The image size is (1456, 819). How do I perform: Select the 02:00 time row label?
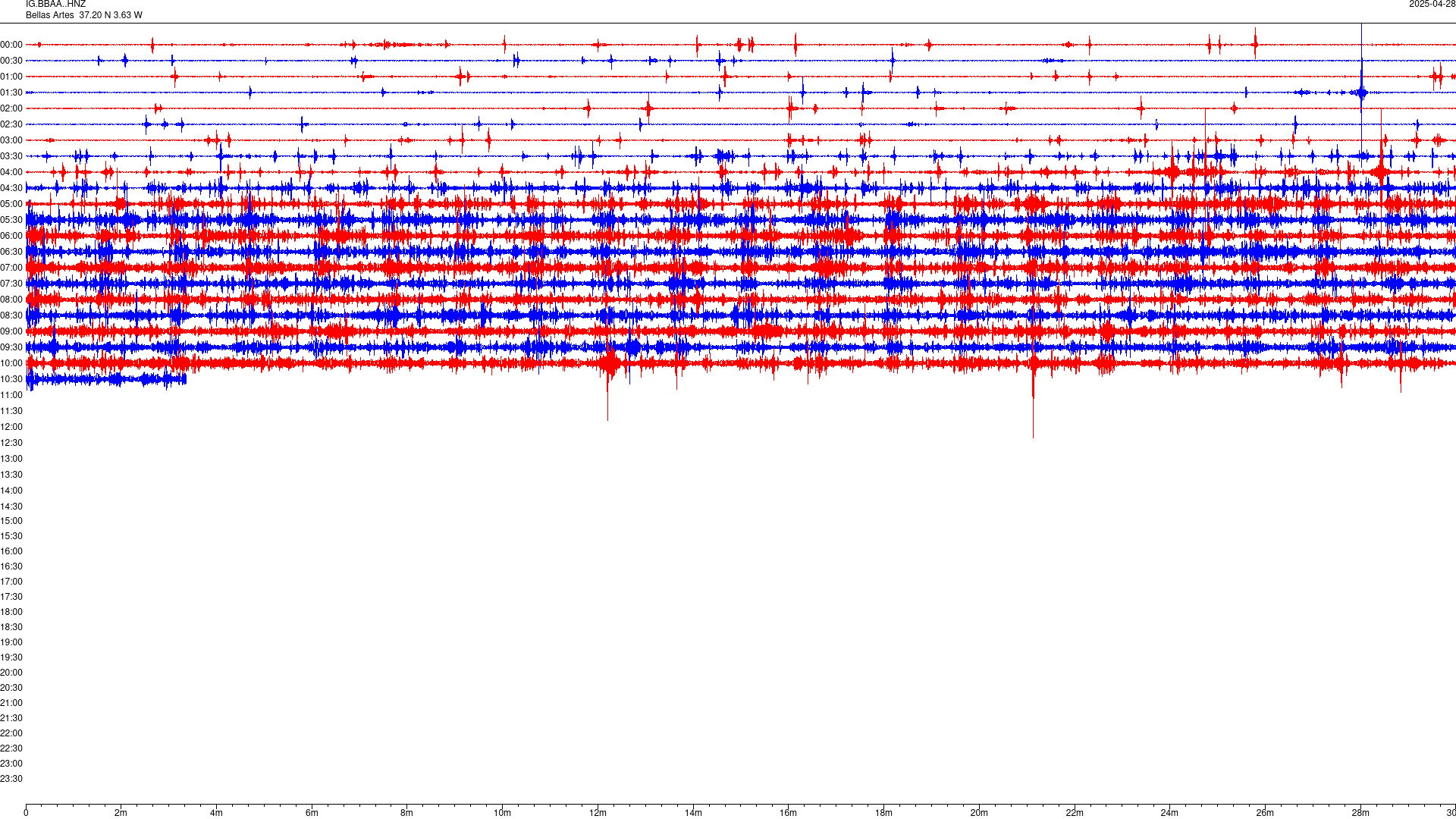pyautogui.click(x=11, y=108)
